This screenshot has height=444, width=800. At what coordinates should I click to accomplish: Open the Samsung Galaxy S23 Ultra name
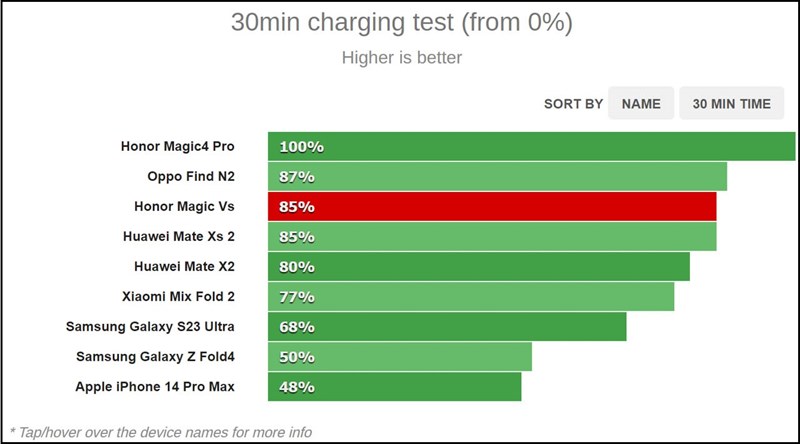click(150, 327)
